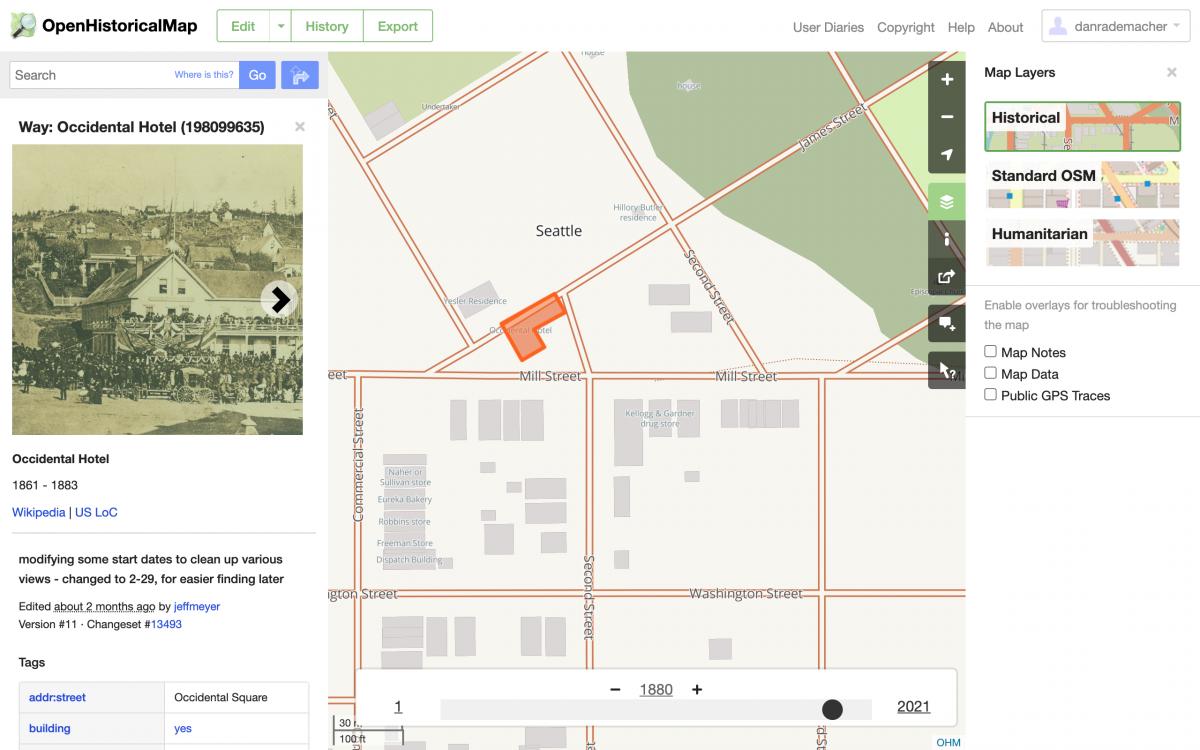Open the Export tab
Viewport: 1200px width, 750px height.
(x=398, y=26)
